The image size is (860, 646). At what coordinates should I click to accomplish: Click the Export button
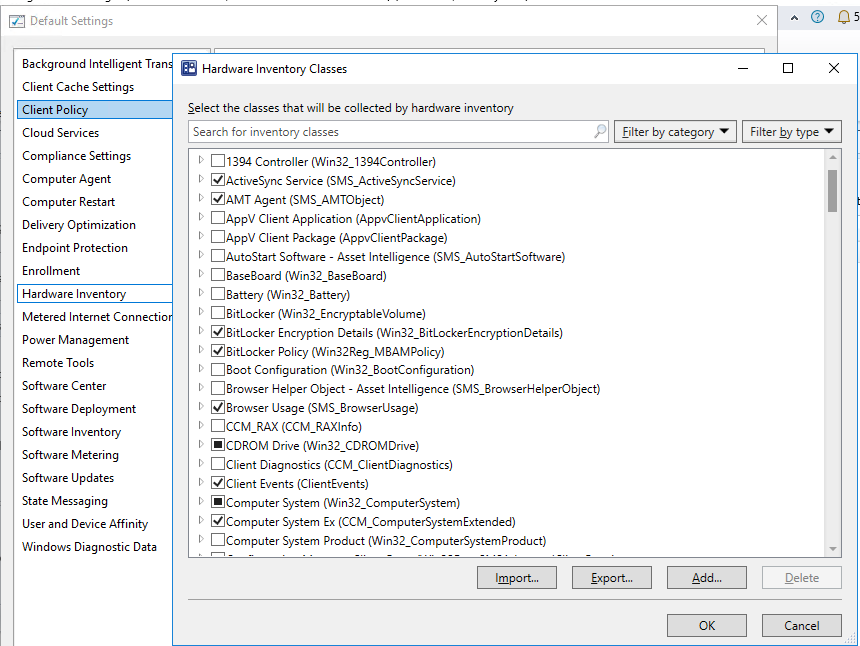tap(611, 577)
